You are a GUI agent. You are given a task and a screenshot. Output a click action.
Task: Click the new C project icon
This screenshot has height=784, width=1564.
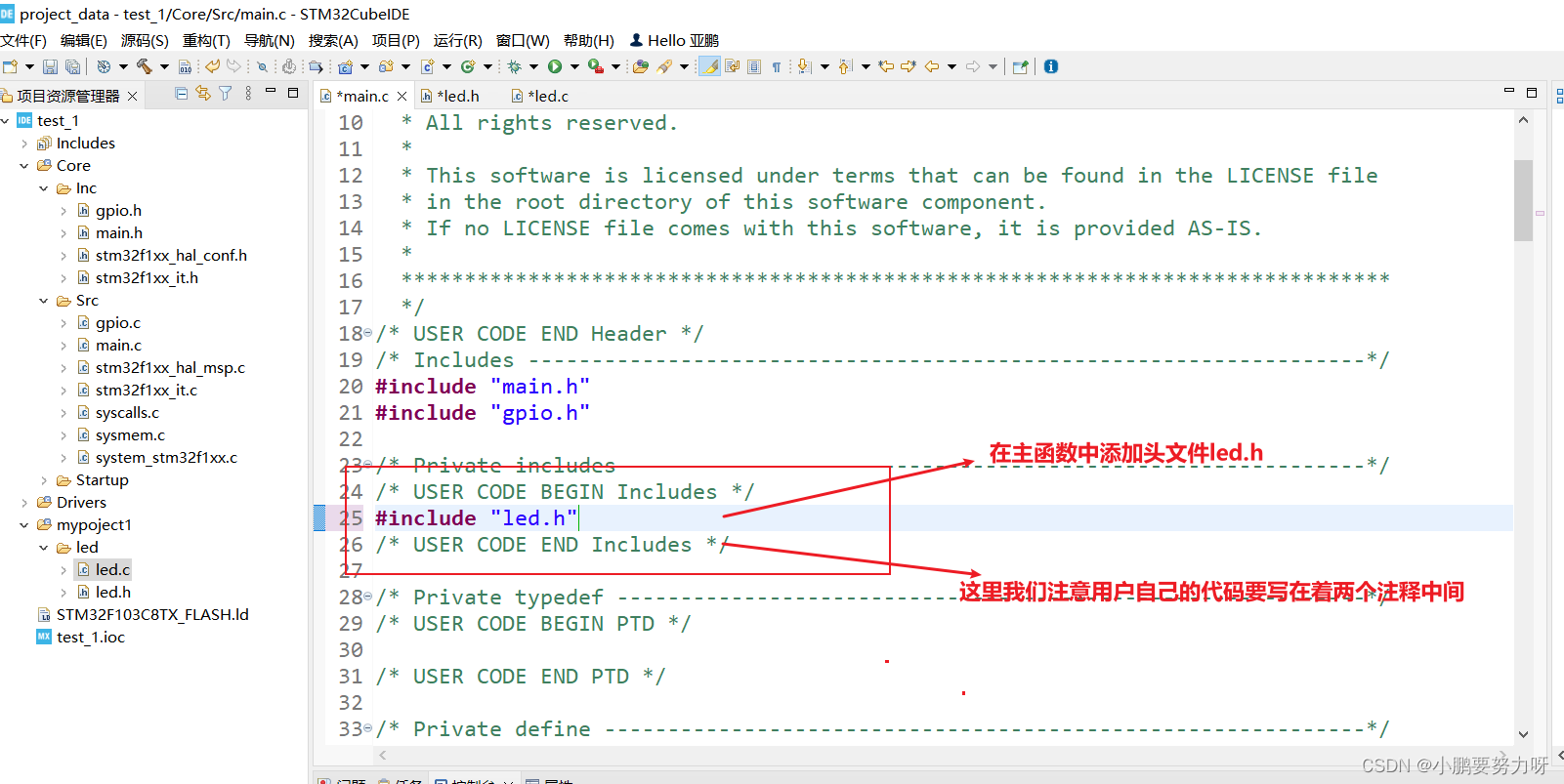[x=345, y=66]
